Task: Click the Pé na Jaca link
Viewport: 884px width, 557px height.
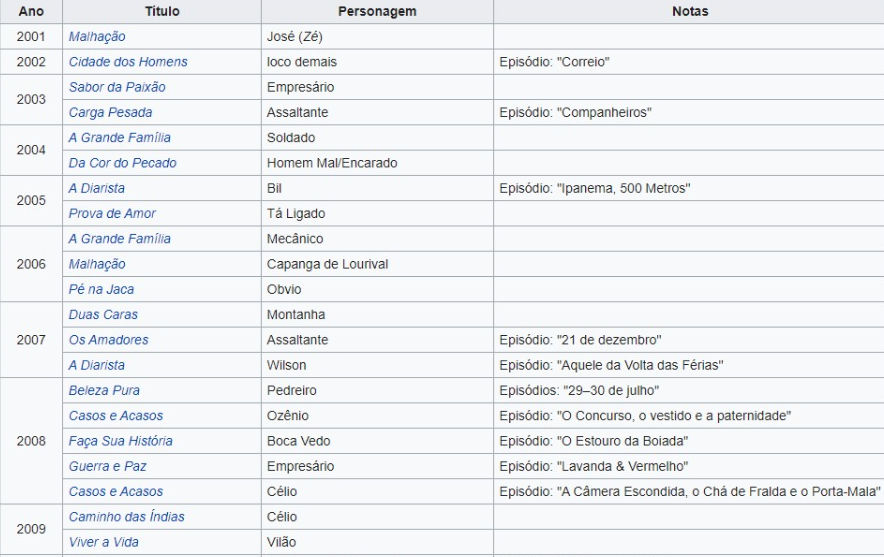Action: [x=101, y=290]
